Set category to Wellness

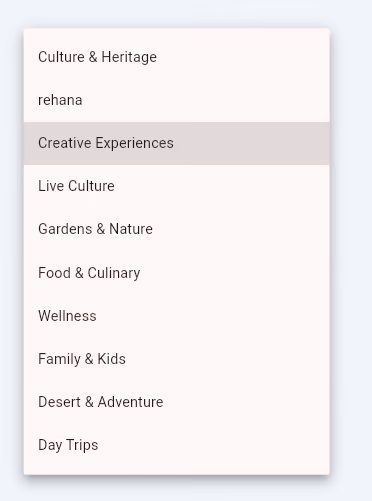[177, 316]
